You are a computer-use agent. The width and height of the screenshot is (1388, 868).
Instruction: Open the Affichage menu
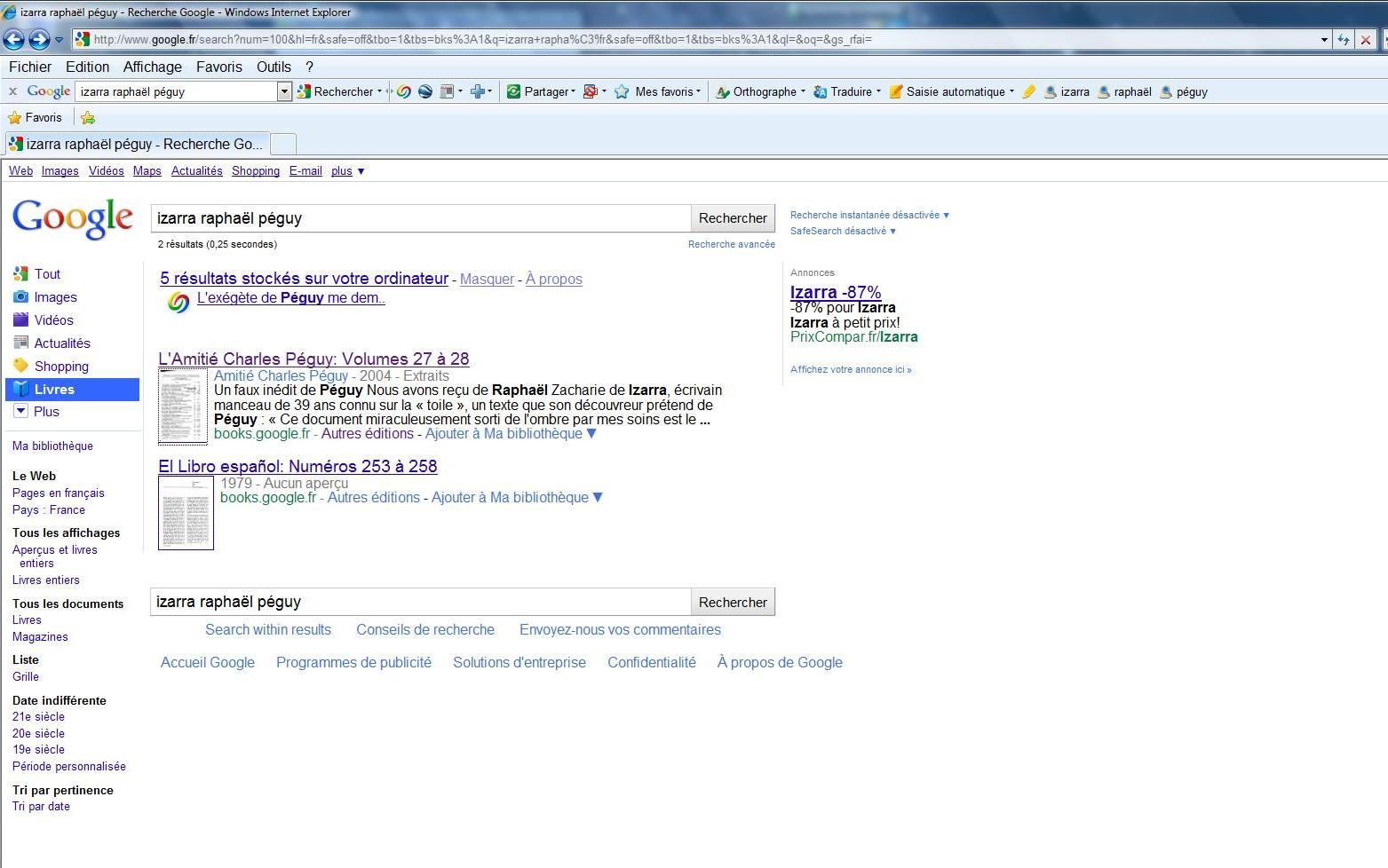click(x=152, y=67)
